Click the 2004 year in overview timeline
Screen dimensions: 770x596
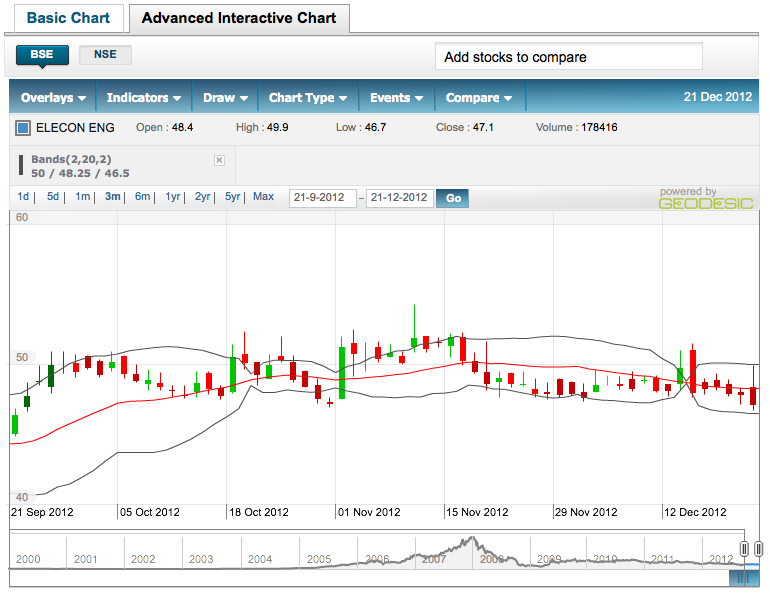[x=260, y=559]
